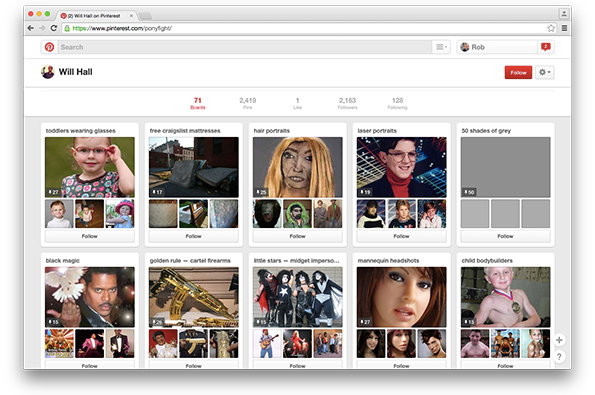Open the laser portraits cover image
This screenshot has width=595, height=395.
[x=401, y=167]
